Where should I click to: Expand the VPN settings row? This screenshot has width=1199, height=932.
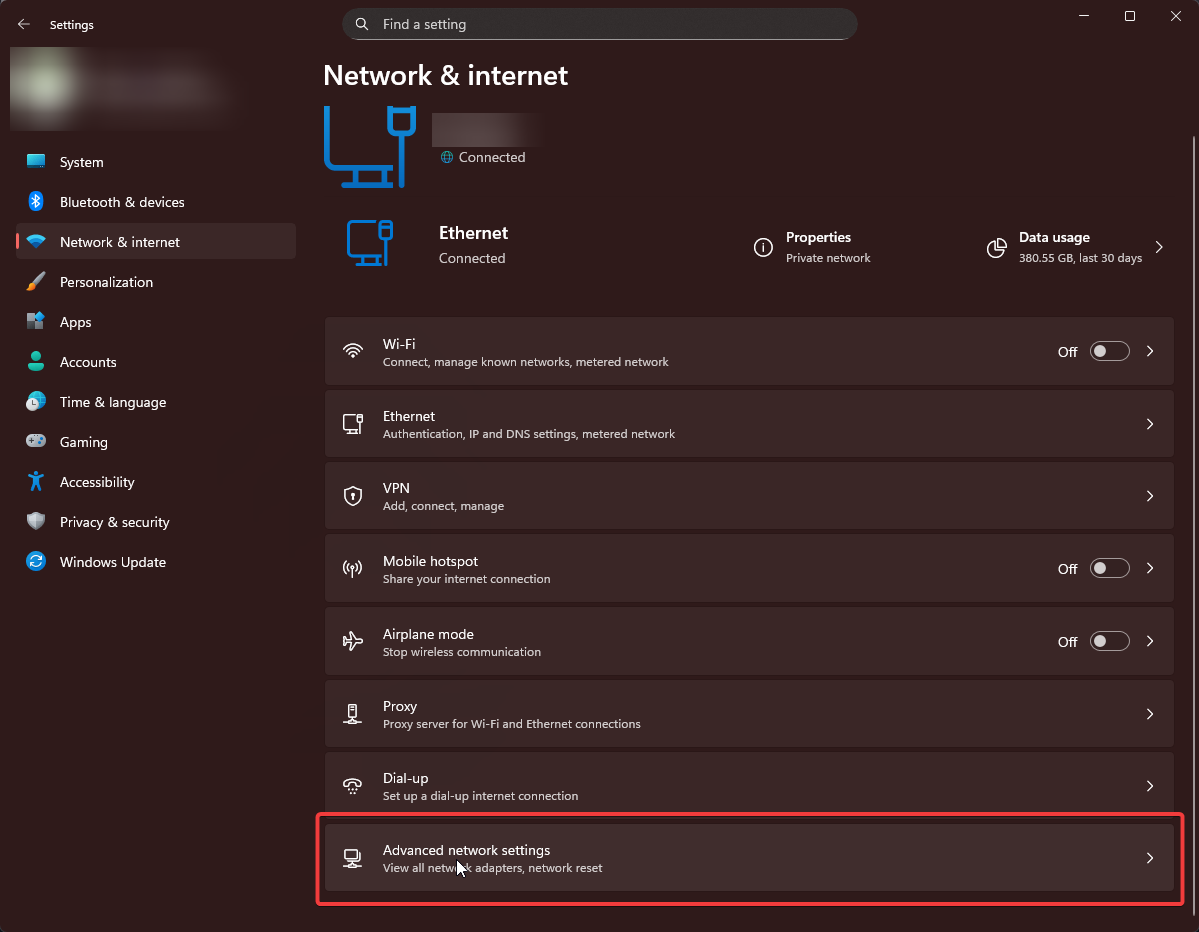(x=1149, y=495)
